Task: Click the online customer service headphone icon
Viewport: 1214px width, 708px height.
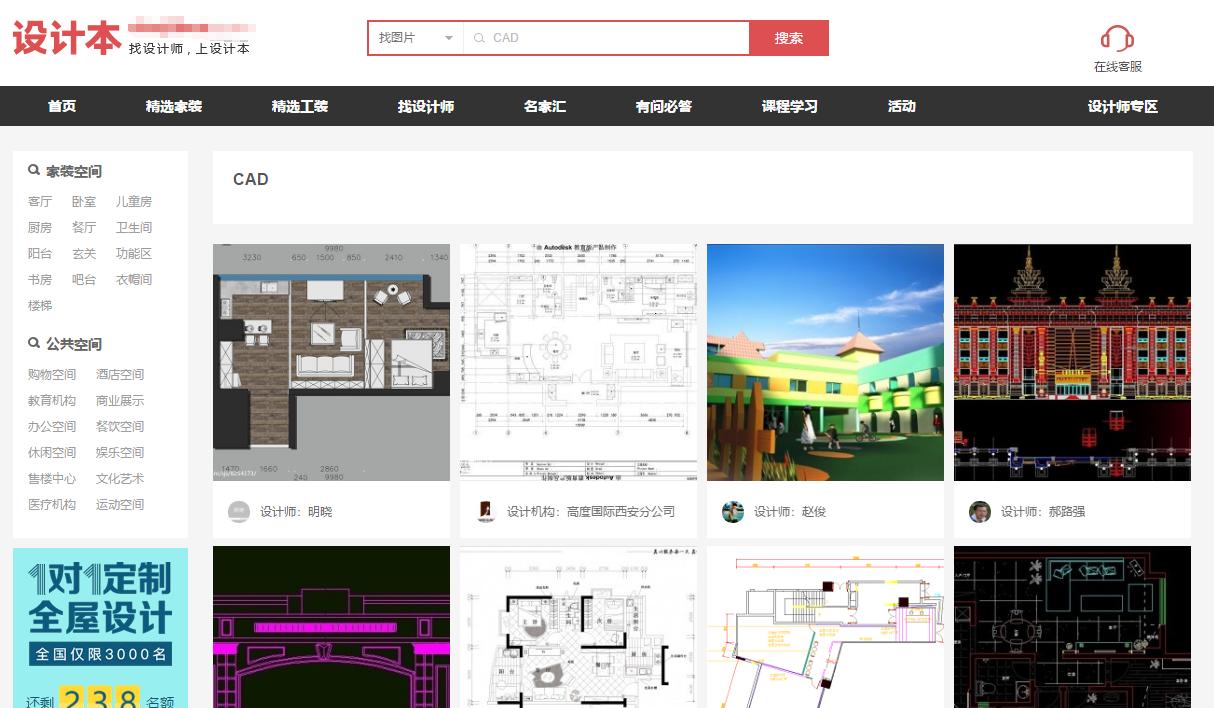Action: 1115,37
